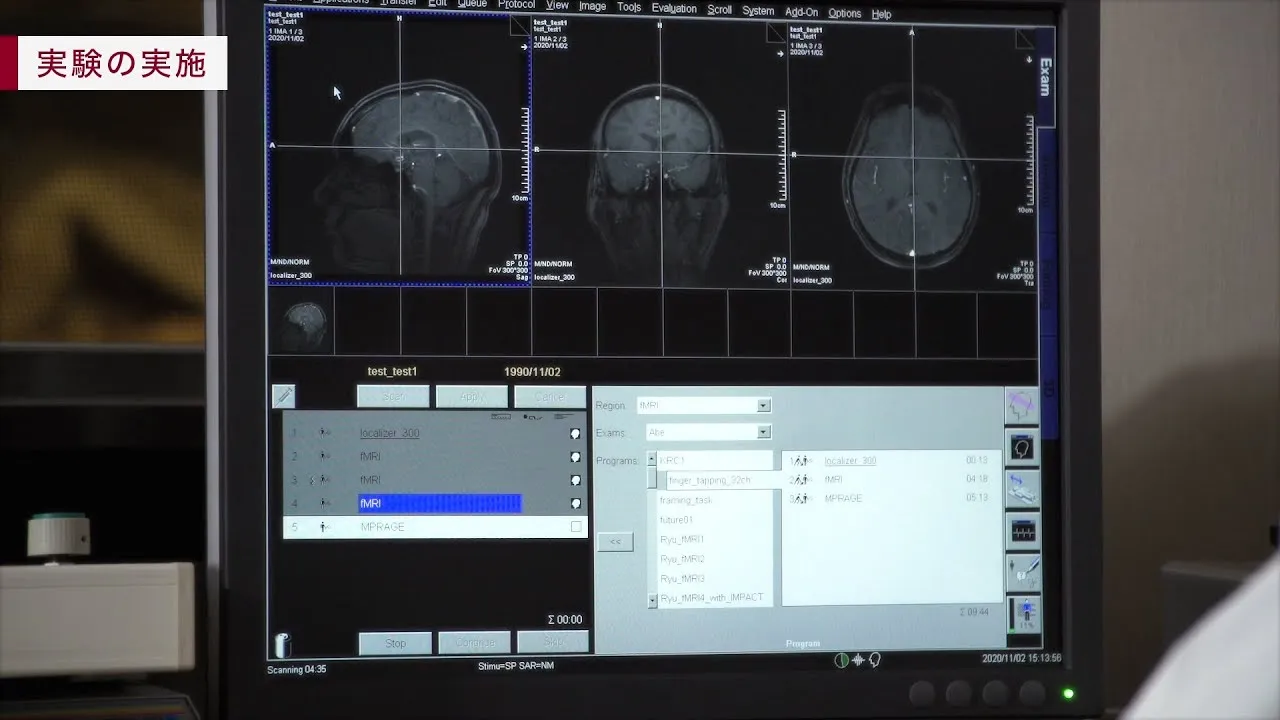Click the corner fold icon in sagittal view

[520, 25]
